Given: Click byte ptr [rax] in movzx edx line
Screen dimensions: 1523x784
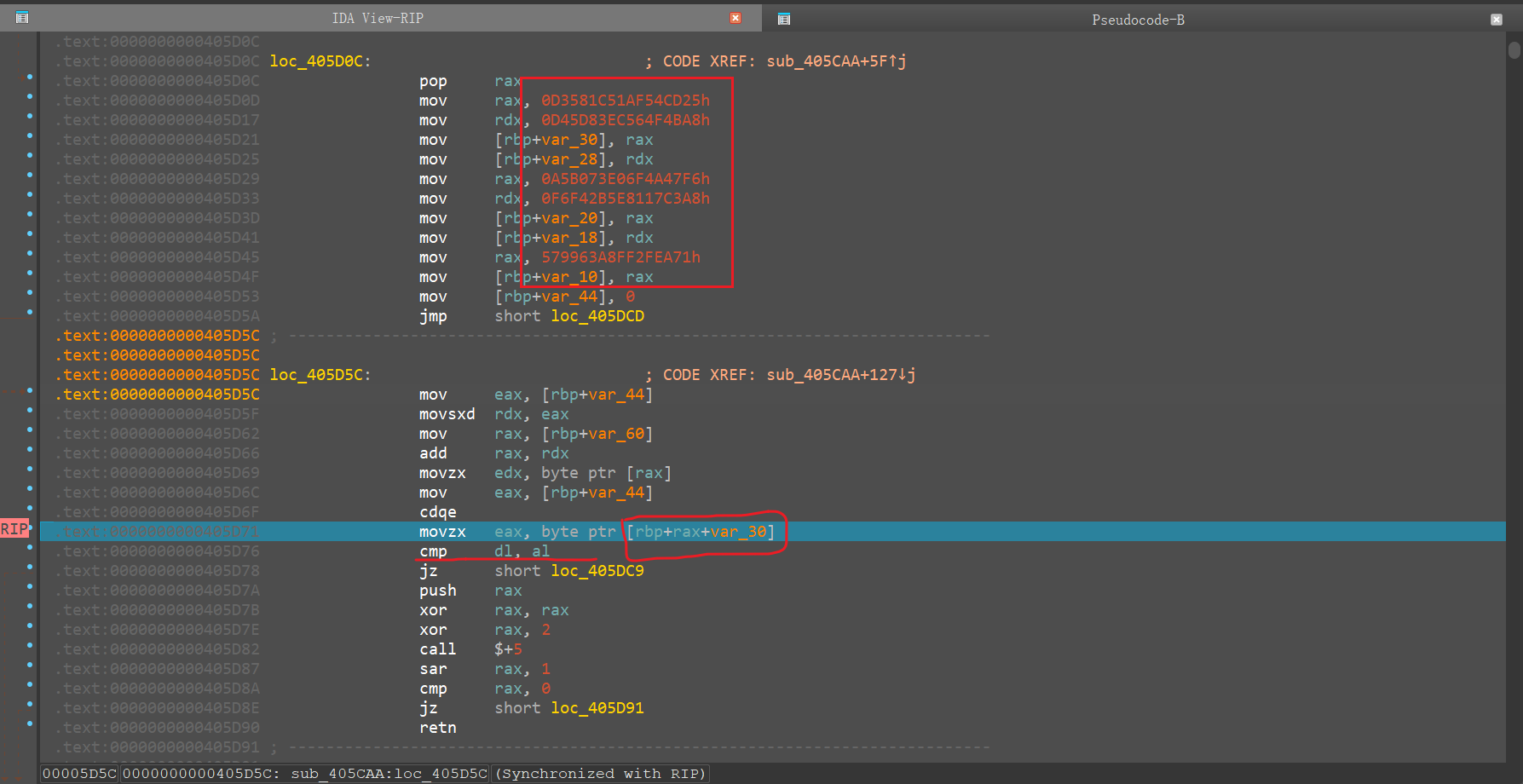Looking at the screenshot, I should tap(607, 473).
